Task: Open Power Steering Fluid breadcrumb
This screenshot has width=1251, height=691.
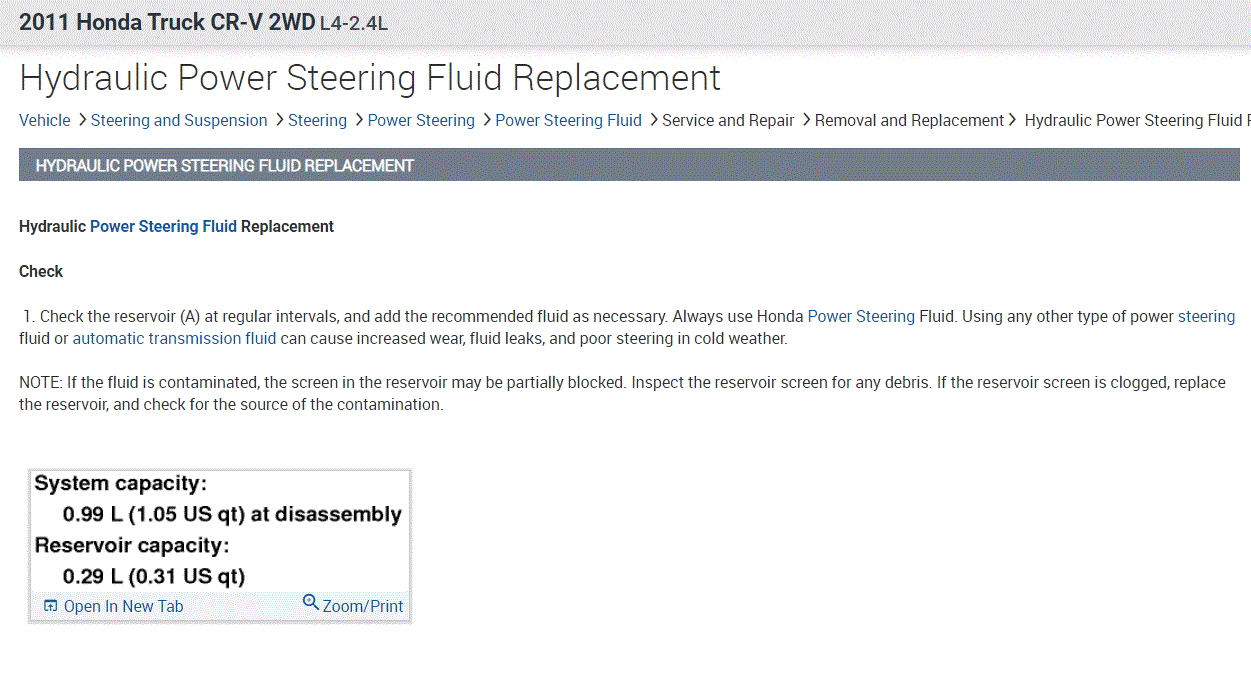Action: click(x=568, y=120)
